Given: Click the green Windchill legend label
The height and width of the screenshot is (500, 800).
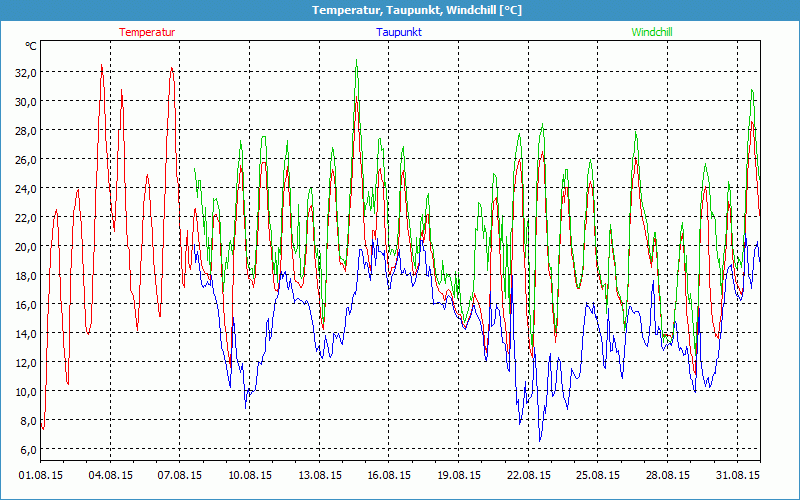Looking at the screenshot, I should 652,32.
